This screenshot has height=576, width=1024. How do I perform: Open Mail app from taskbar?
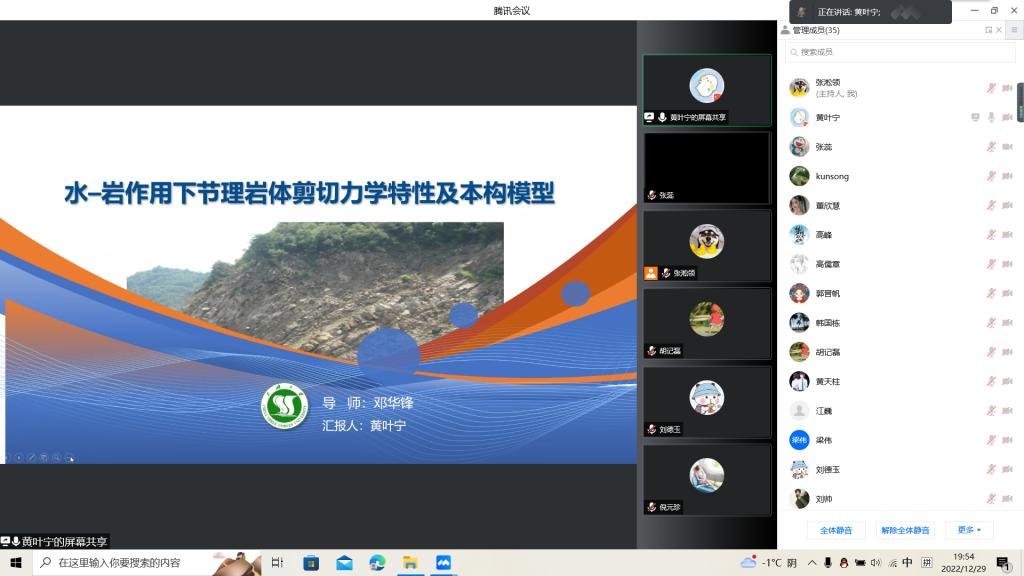tap(344, 562)
